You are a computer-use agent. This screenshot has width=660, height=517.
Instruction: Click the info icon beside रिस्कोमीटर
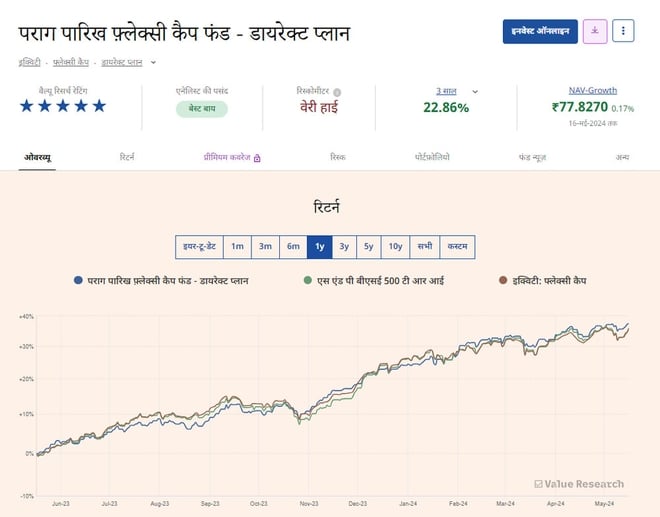tap(337, 91)
